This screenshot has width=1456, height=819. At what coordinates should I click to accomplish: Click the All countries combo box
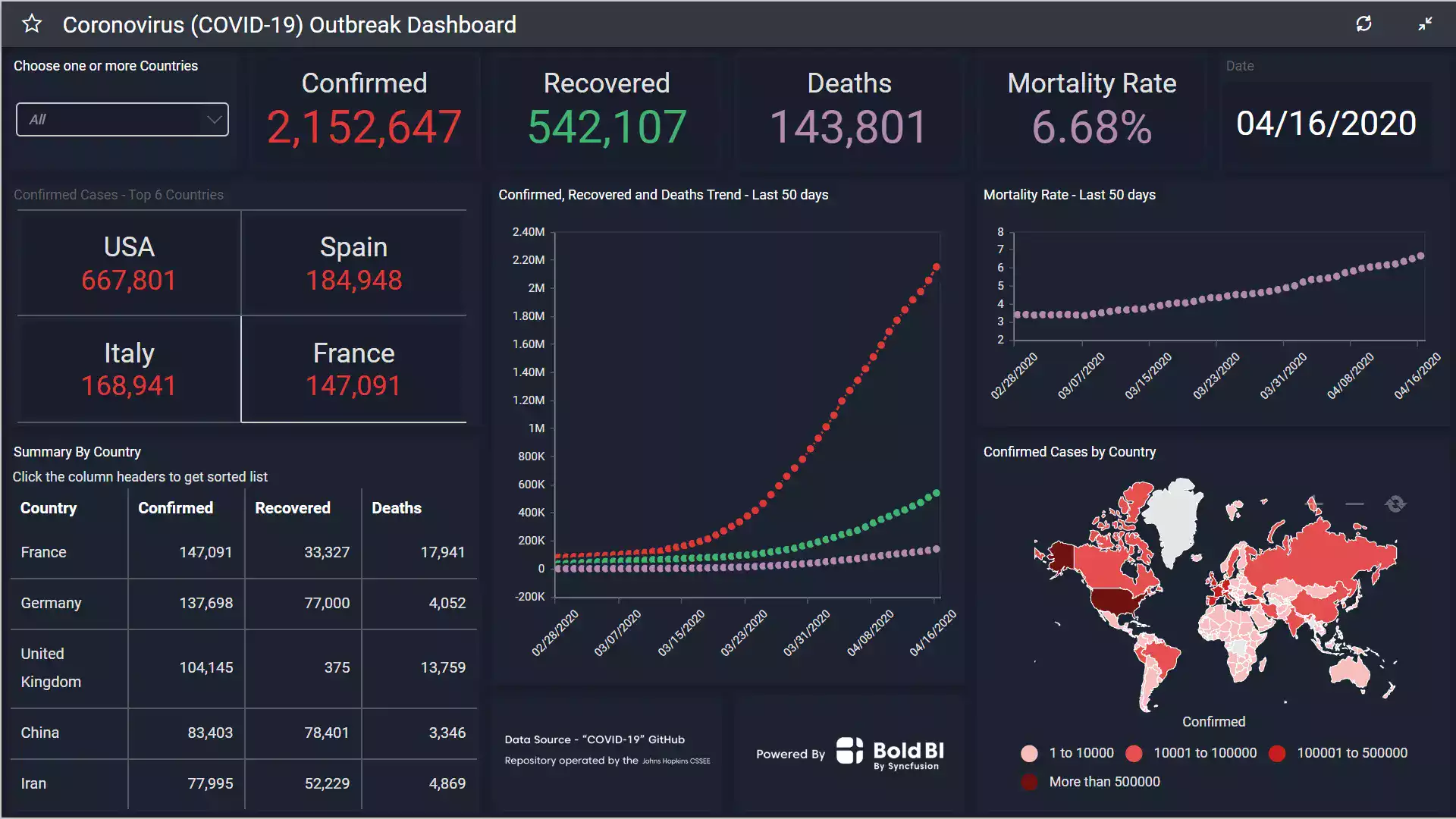[114, 120]
